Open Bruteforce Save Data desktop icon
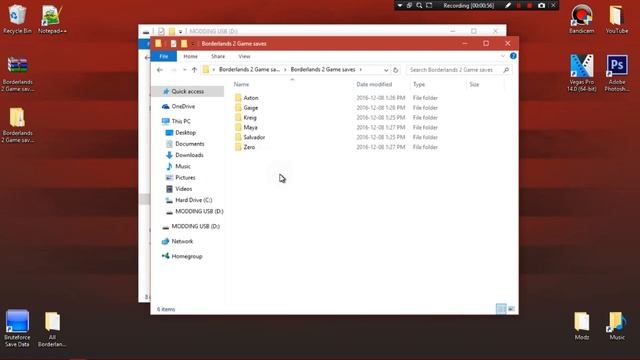 click(x=17, y=329)
